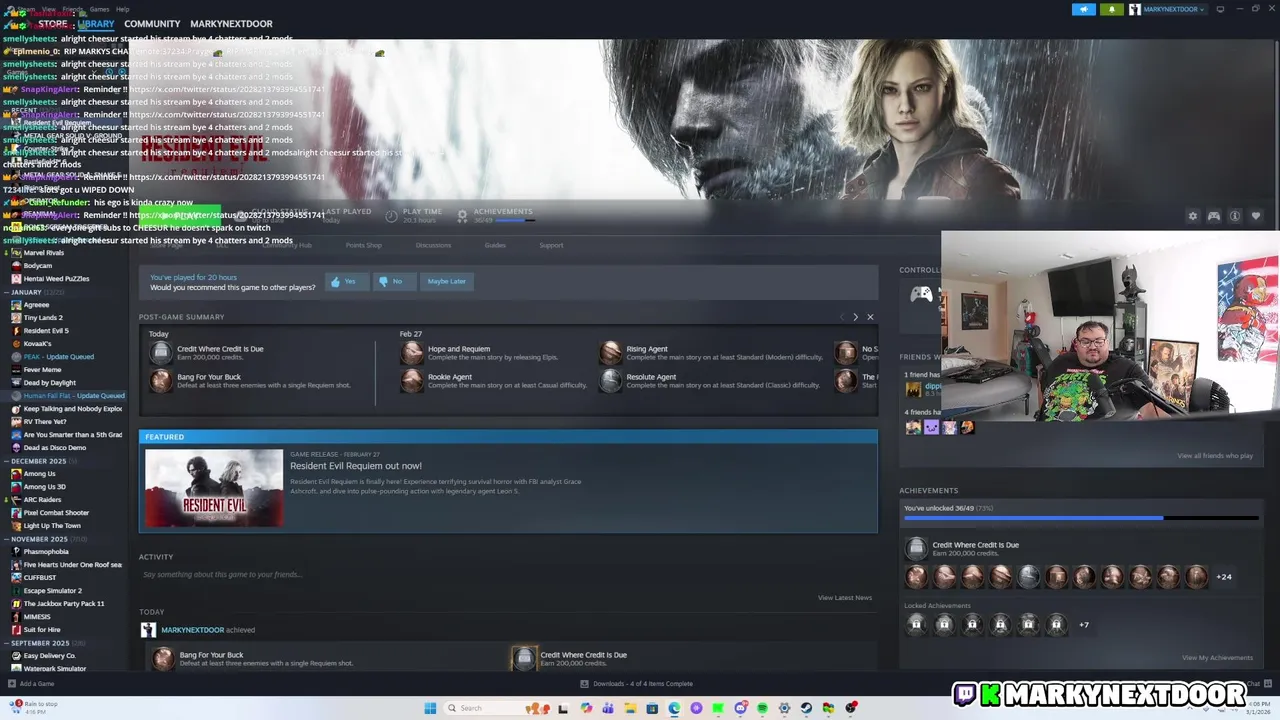The image size is (1280, 720).
Task: Open 'Resident Evil Requiem out now!' news
Action: coord(356,466)
